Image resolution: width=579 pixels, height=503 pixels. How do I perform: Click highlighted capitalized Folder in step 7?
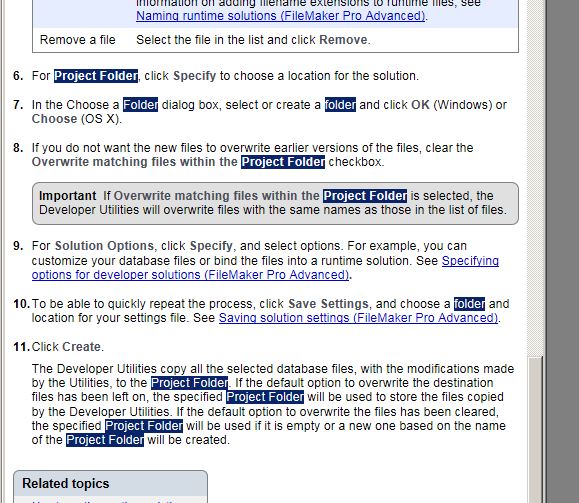(140, 105)
